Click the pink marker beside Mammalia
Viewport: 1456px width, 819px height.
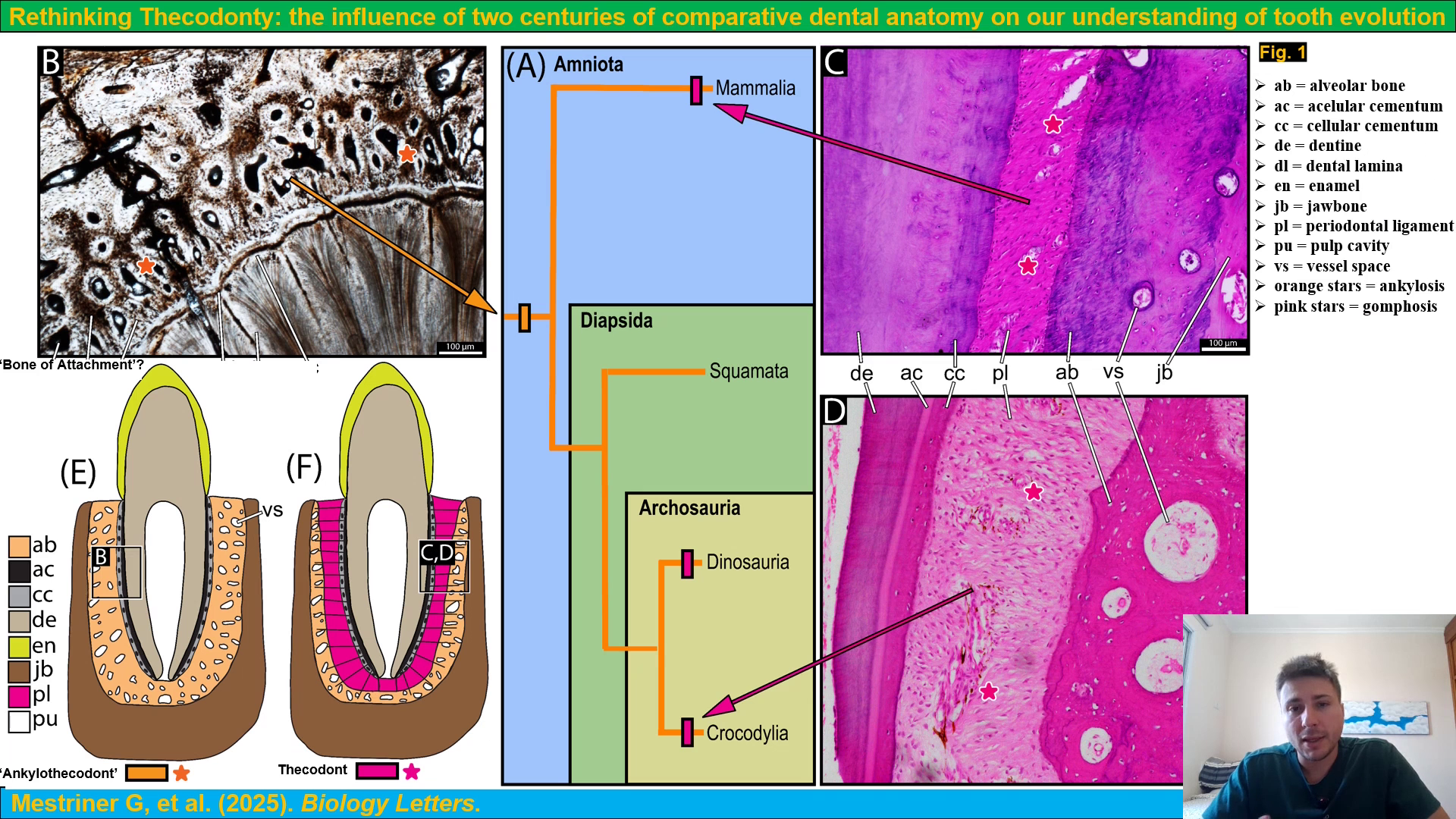[696, 90]
